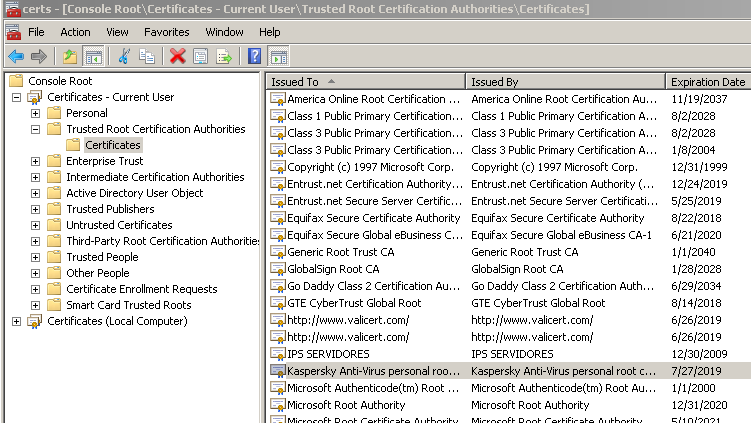Expand Intermediate Certification Authorities node
The height and width of the screenshot is (423, 751).
35,177
